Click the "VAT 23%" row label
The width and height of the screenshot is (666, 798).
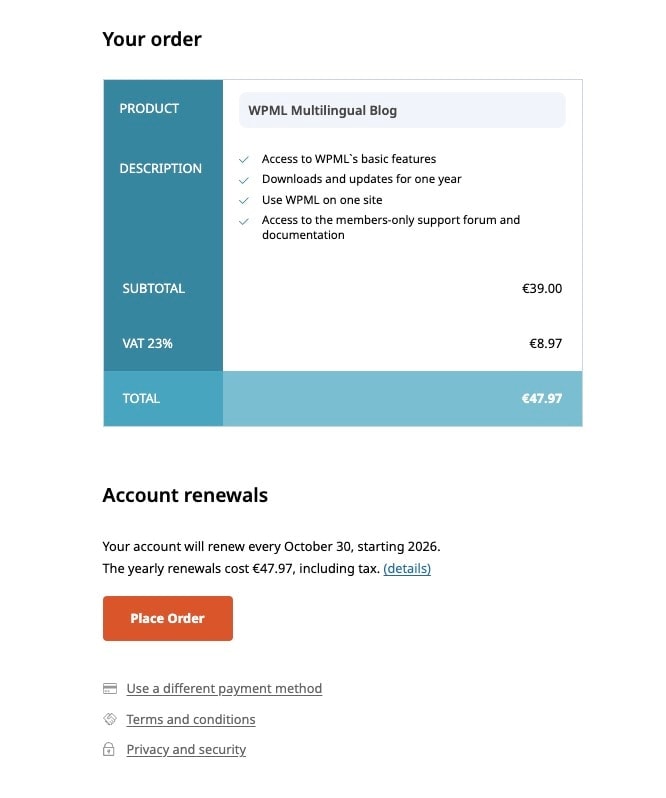147,344
